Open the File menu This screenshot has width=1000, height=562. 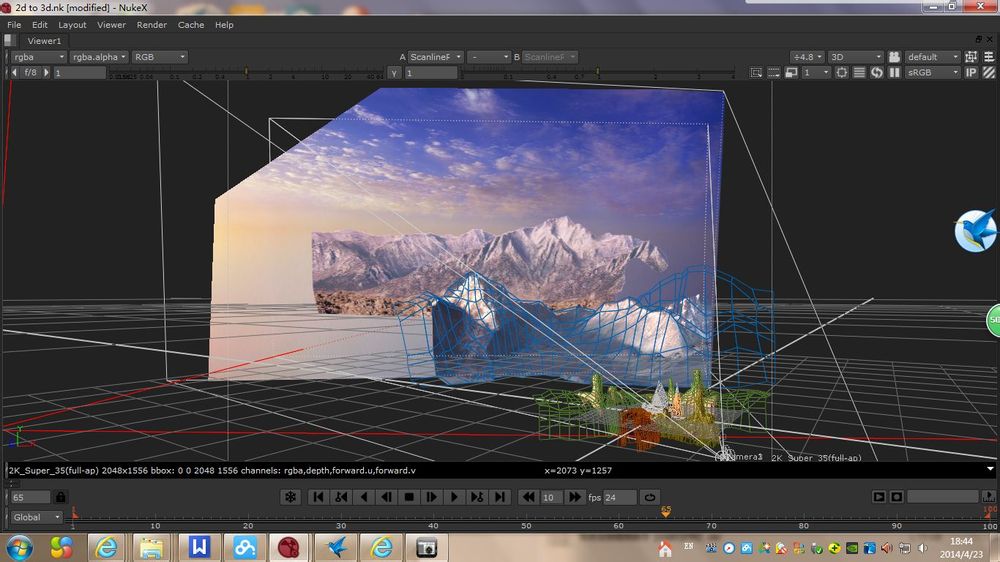click(x=14, y=25)
